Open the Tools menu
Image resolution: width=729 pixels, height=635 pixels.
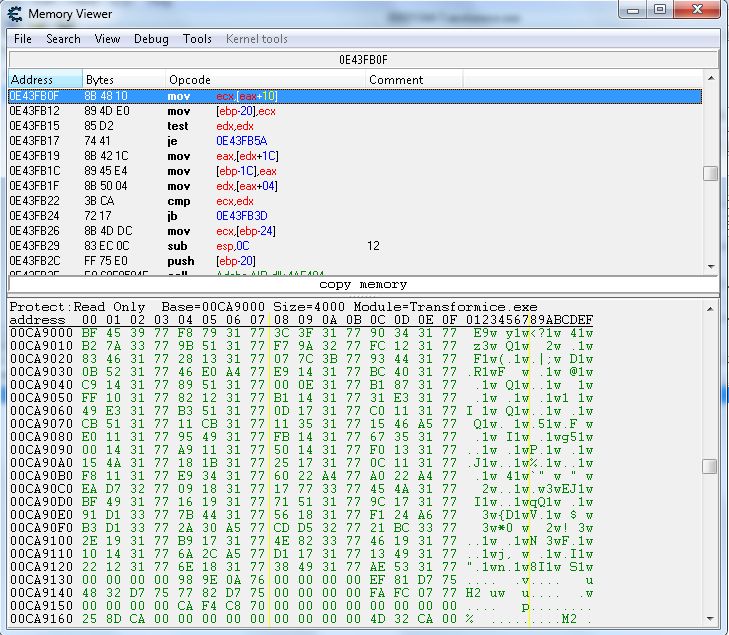point(197,39)
